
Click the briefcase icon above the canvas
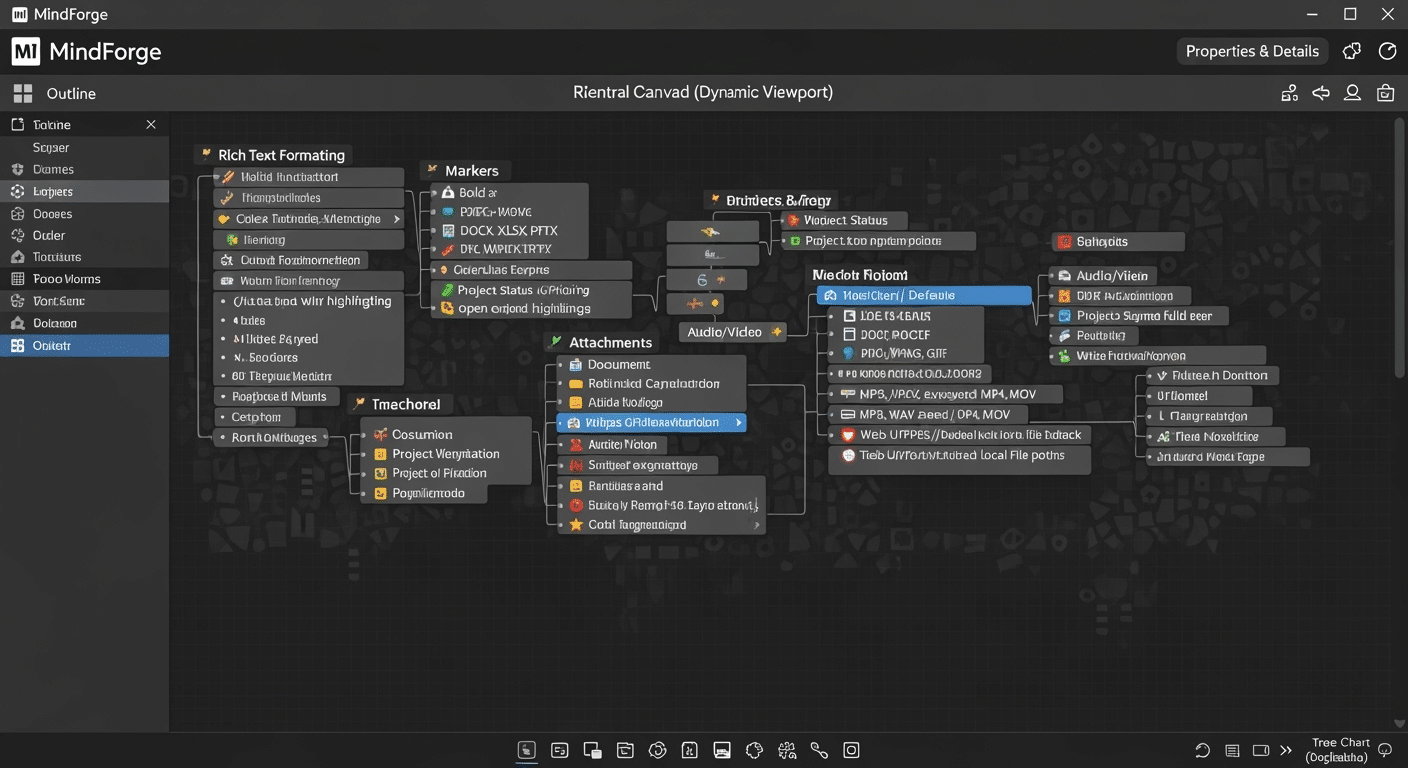[1384, 92]
